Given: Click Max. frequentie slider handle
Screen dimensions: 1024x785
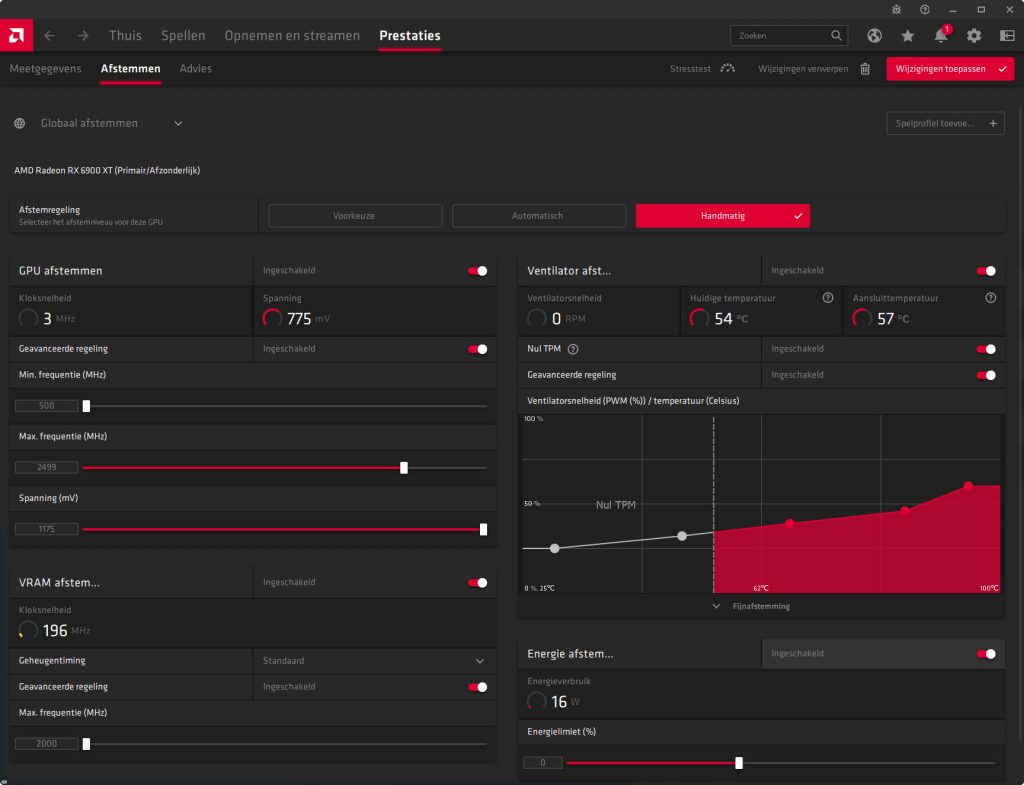Looking at the screenshot, I should [404, 467].
